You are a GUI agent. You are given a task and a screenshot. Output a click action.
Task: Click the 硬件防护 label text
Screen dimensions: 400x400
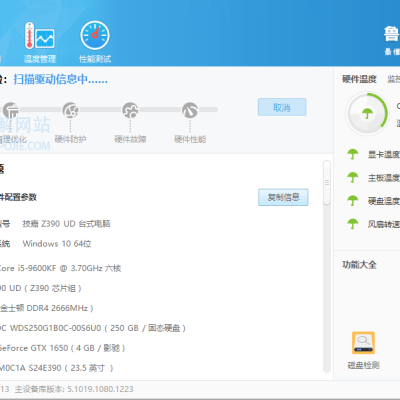point(70,139)
